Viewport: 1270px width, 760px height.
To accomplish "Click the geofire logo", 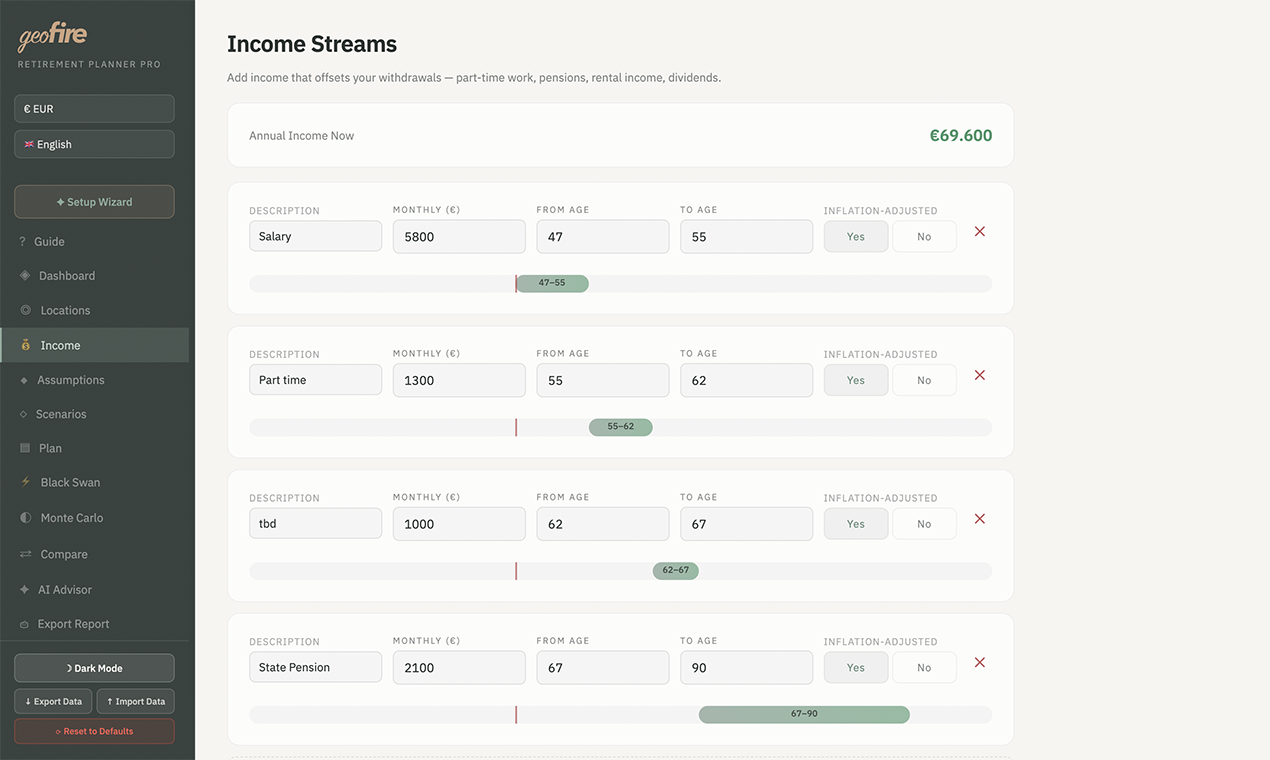I will pyautogui.click(x=53, y=37).
